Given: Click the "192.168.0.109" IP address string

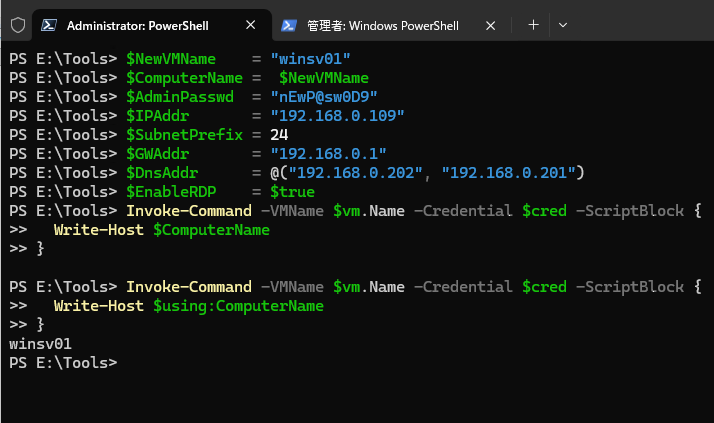Looking at the screenshot, I should click(337, 116).
